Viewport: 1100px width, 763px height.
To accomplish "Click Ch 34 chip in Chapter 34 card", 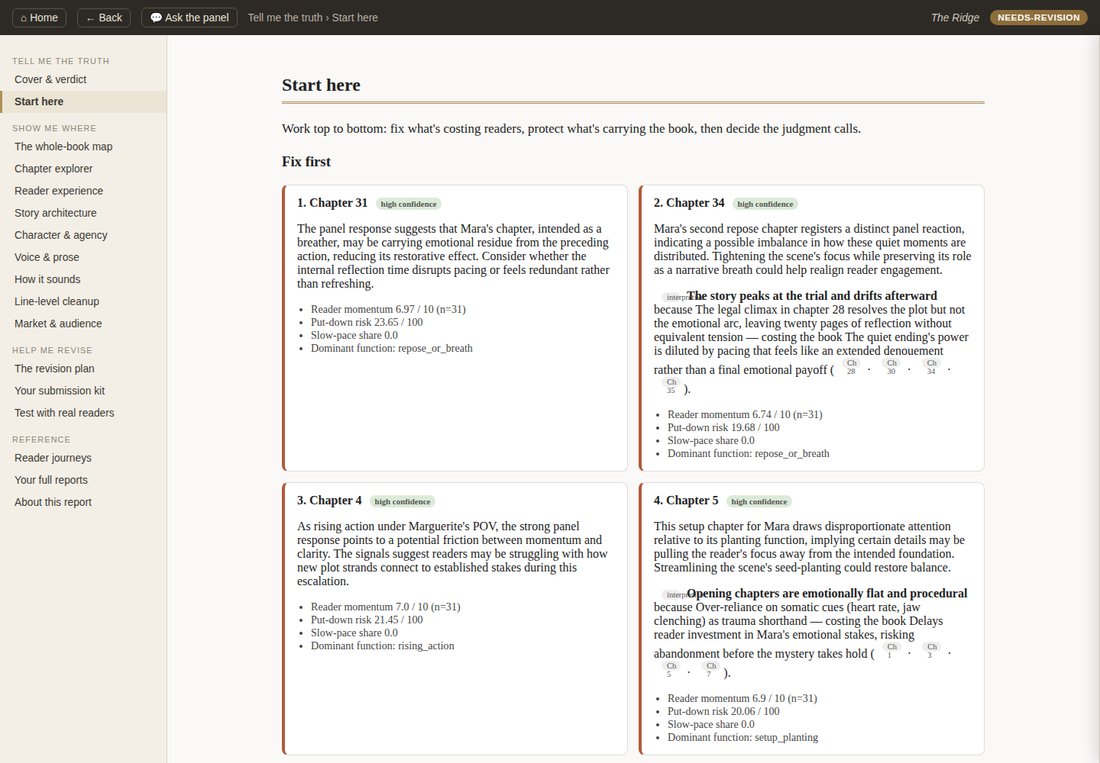I will (931, 367).
